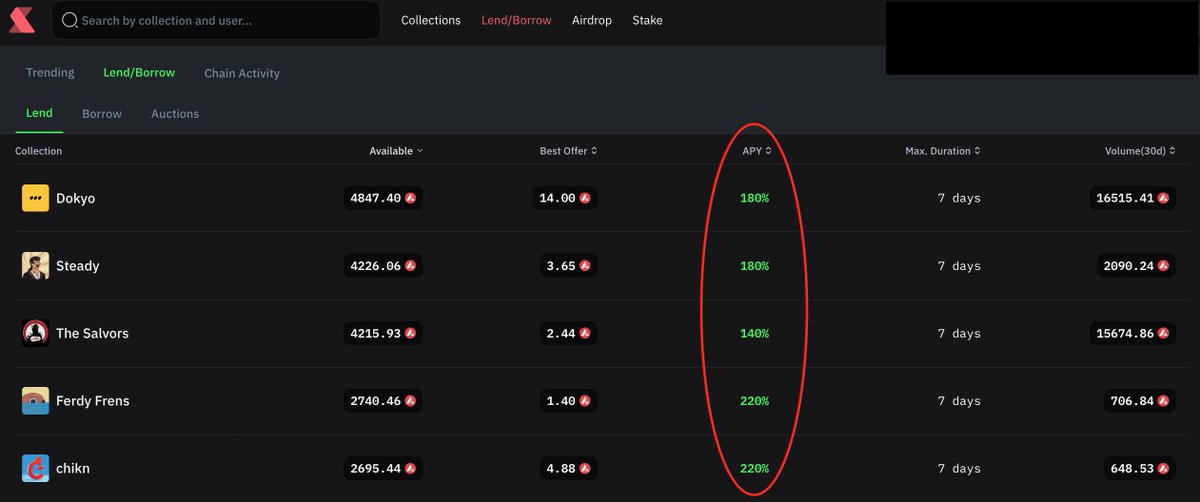Click the Ferdy Frens collection avatar
1200x502 pixels.
point(35,401)
